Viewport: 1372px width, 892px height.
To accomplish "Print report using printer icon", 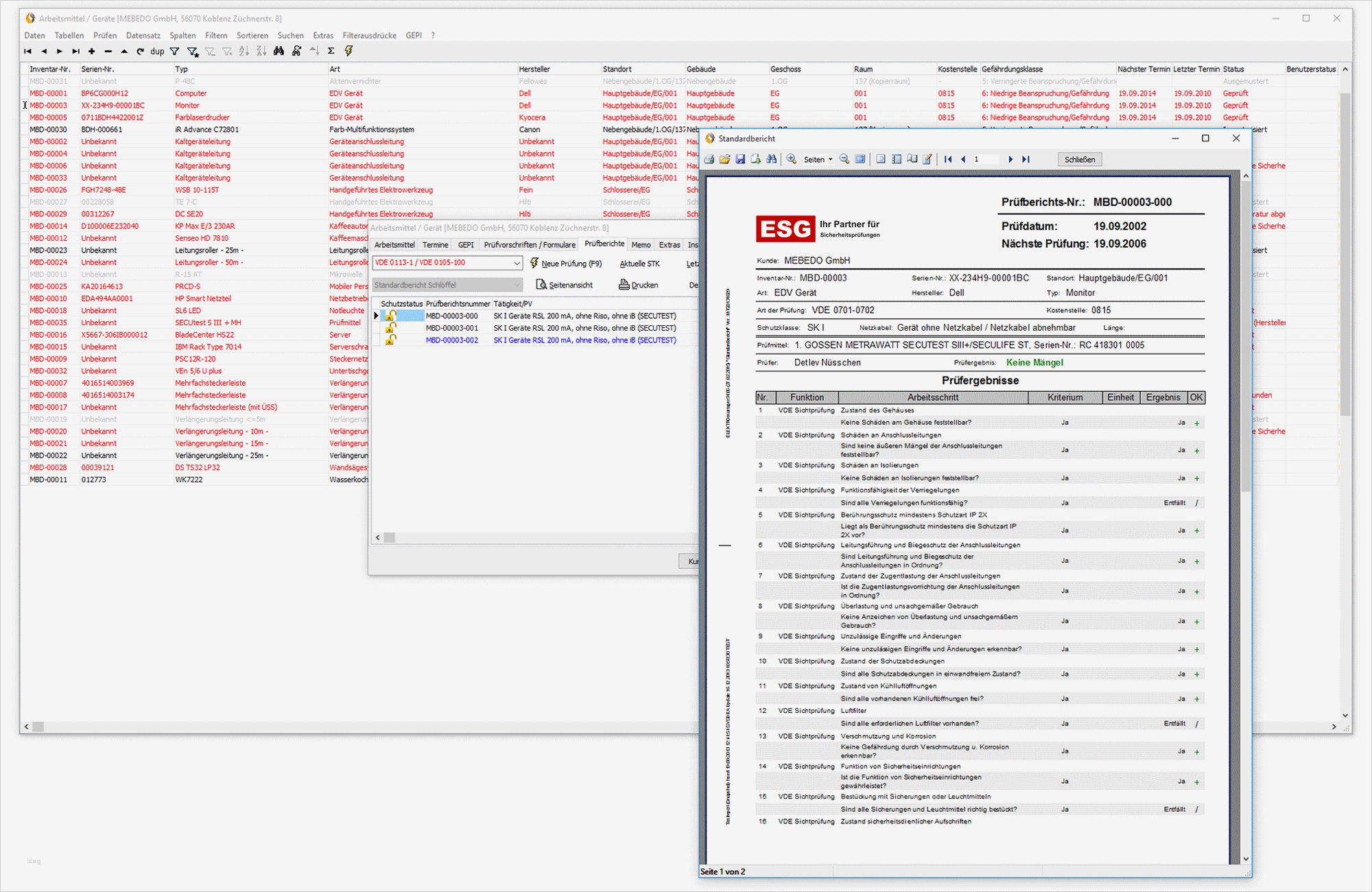I will [x=710, y=159].
